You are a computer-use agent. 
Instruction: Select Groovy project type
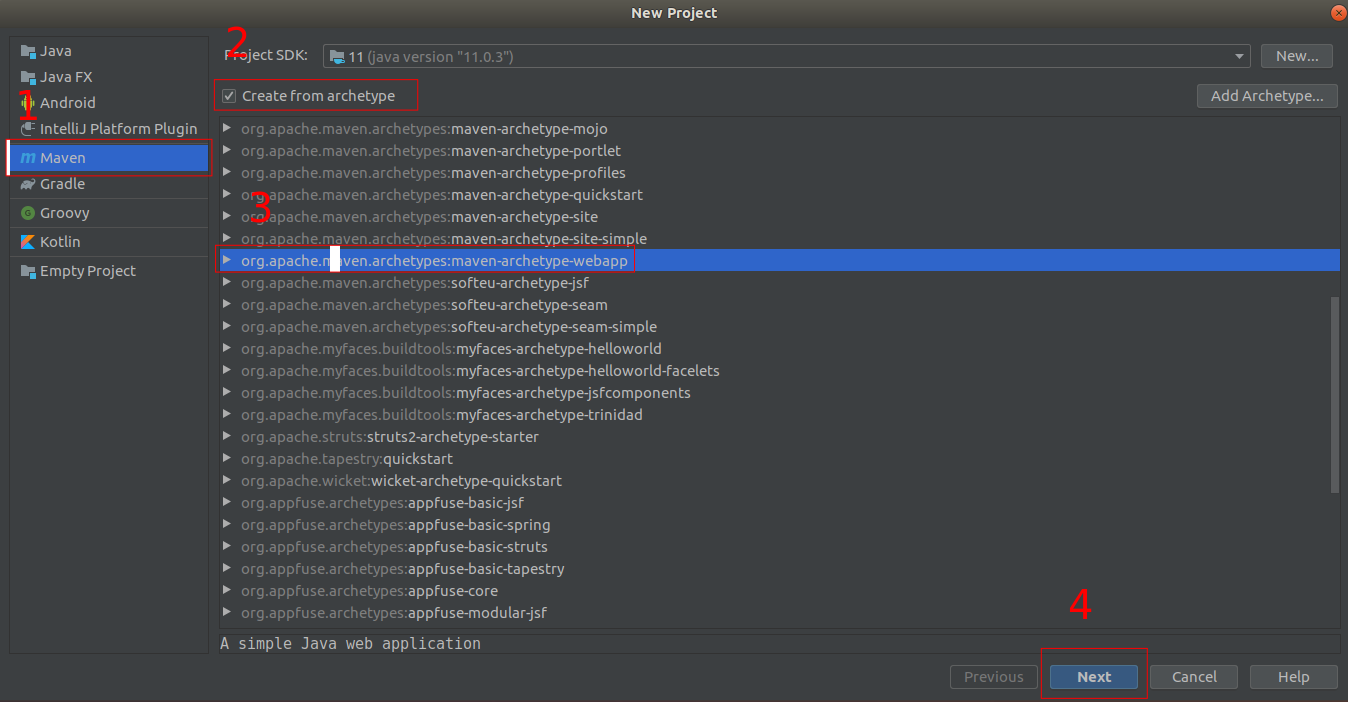109,213
